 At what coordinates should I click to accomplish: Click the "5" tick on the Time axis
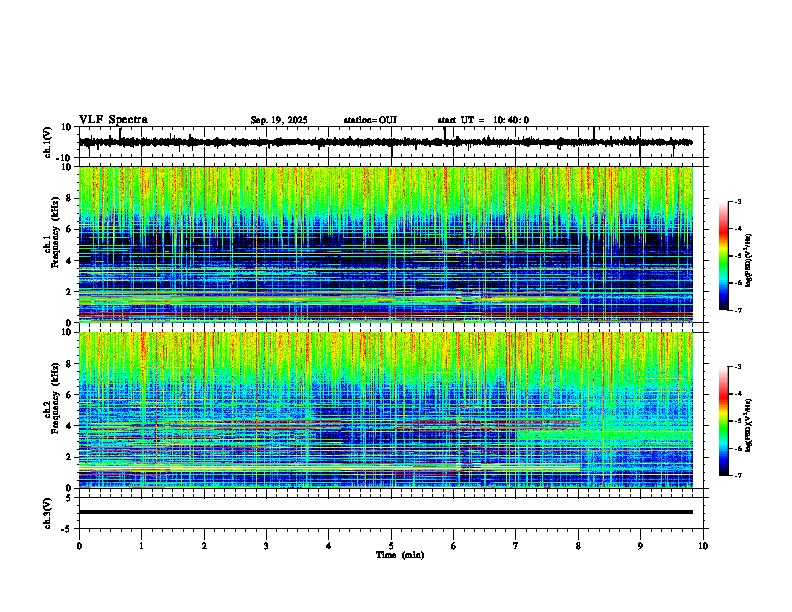click(x=391, y=546)
